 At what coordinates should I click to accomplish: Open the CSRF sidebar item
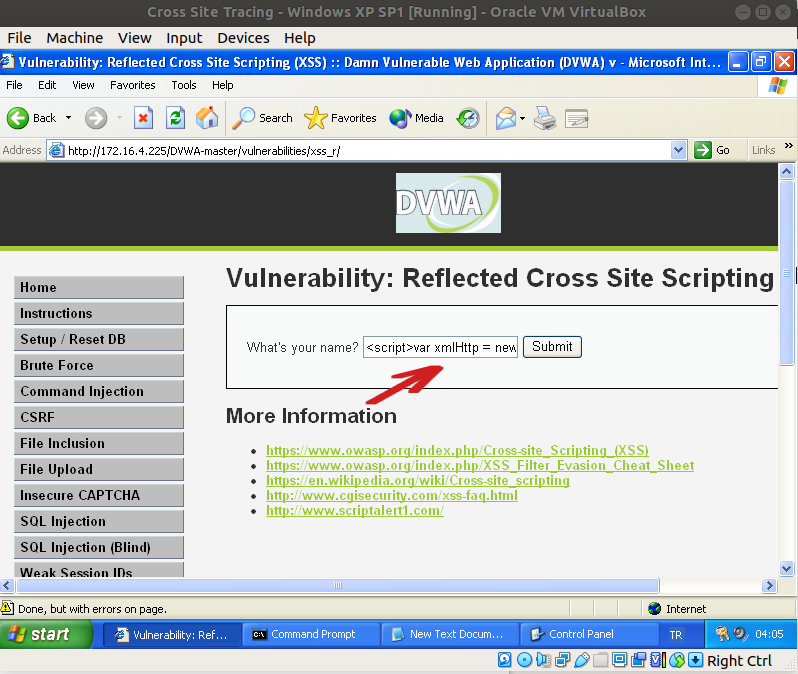pyautogui.click(x=99, y=417)
